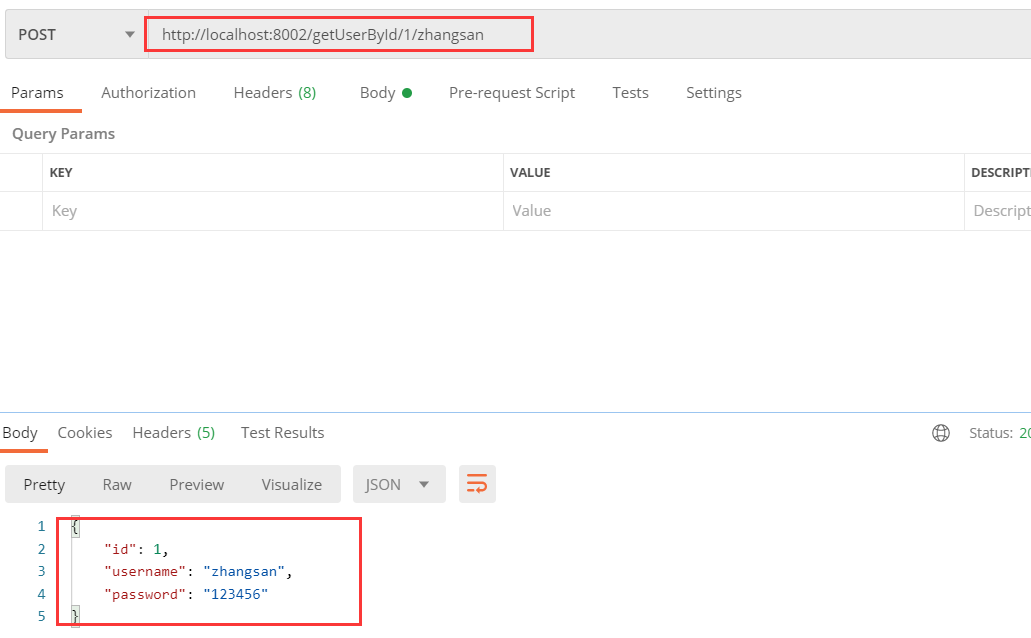Select the Visualize view button
Viewport: 1031px width, 638px height.
tap(291, 485)
